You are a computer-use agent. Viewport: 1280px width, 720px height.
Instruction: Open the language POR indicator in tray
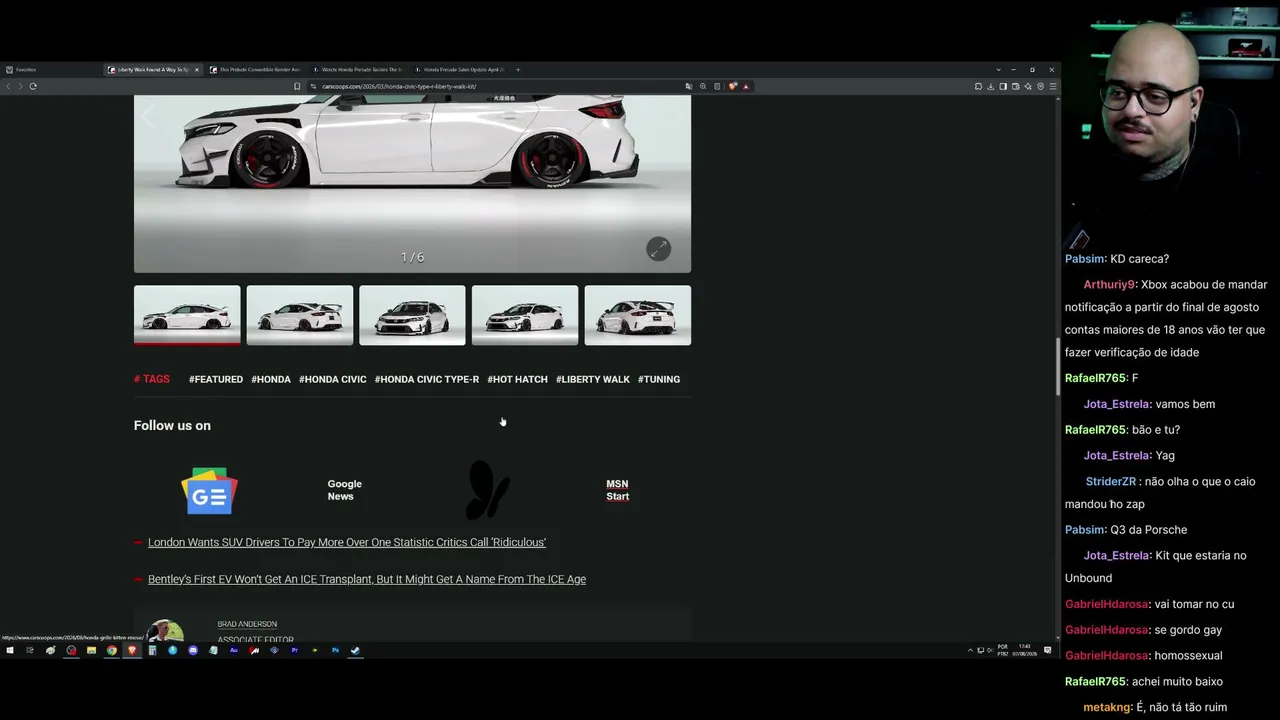(x=1002, y=650)
